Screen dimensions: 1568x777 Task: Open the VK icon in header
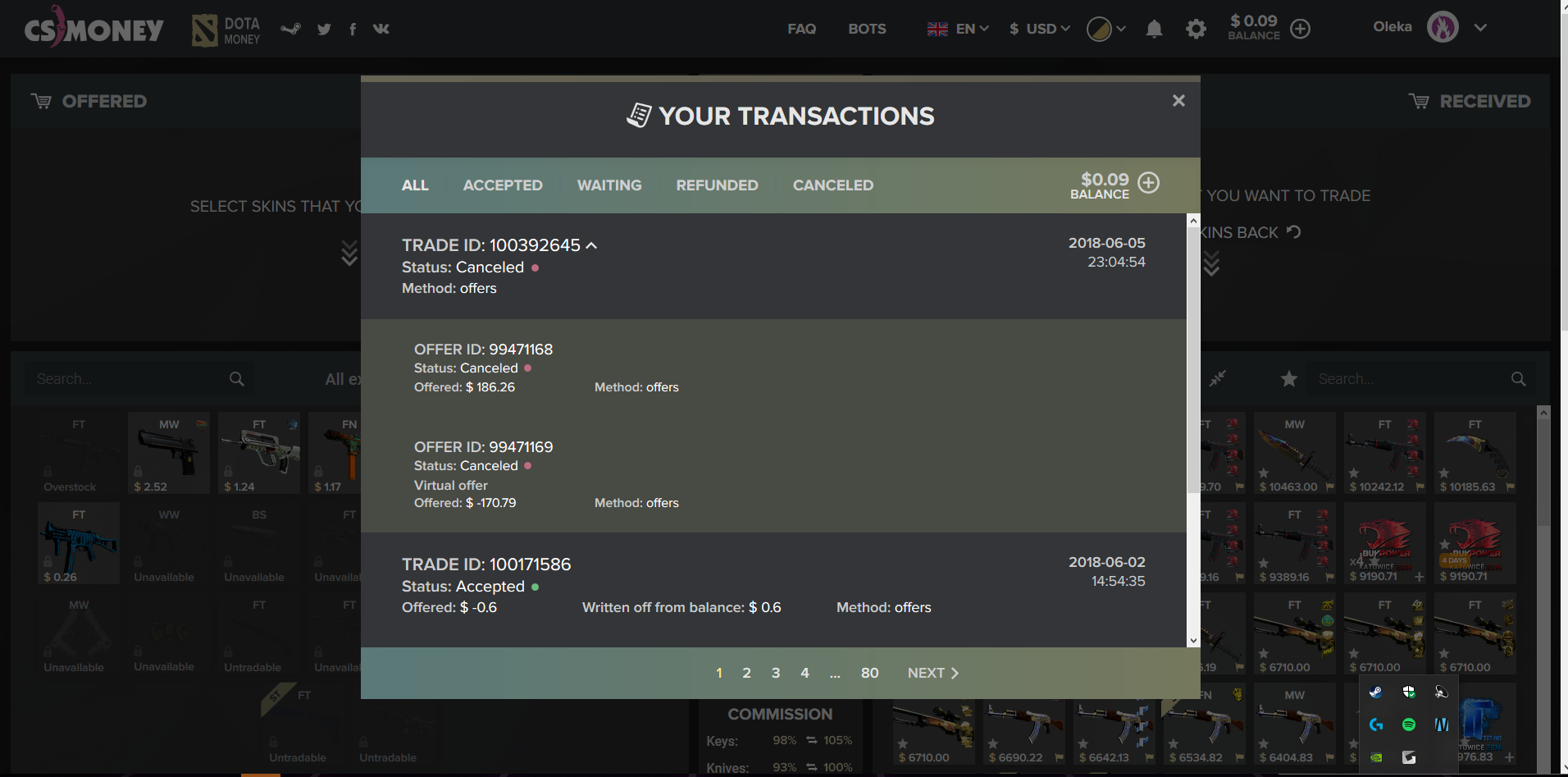tap(381, 29)
